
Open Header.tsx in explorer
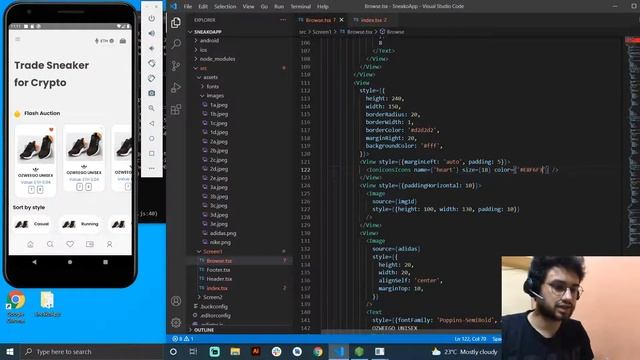(x=219, y=279)
